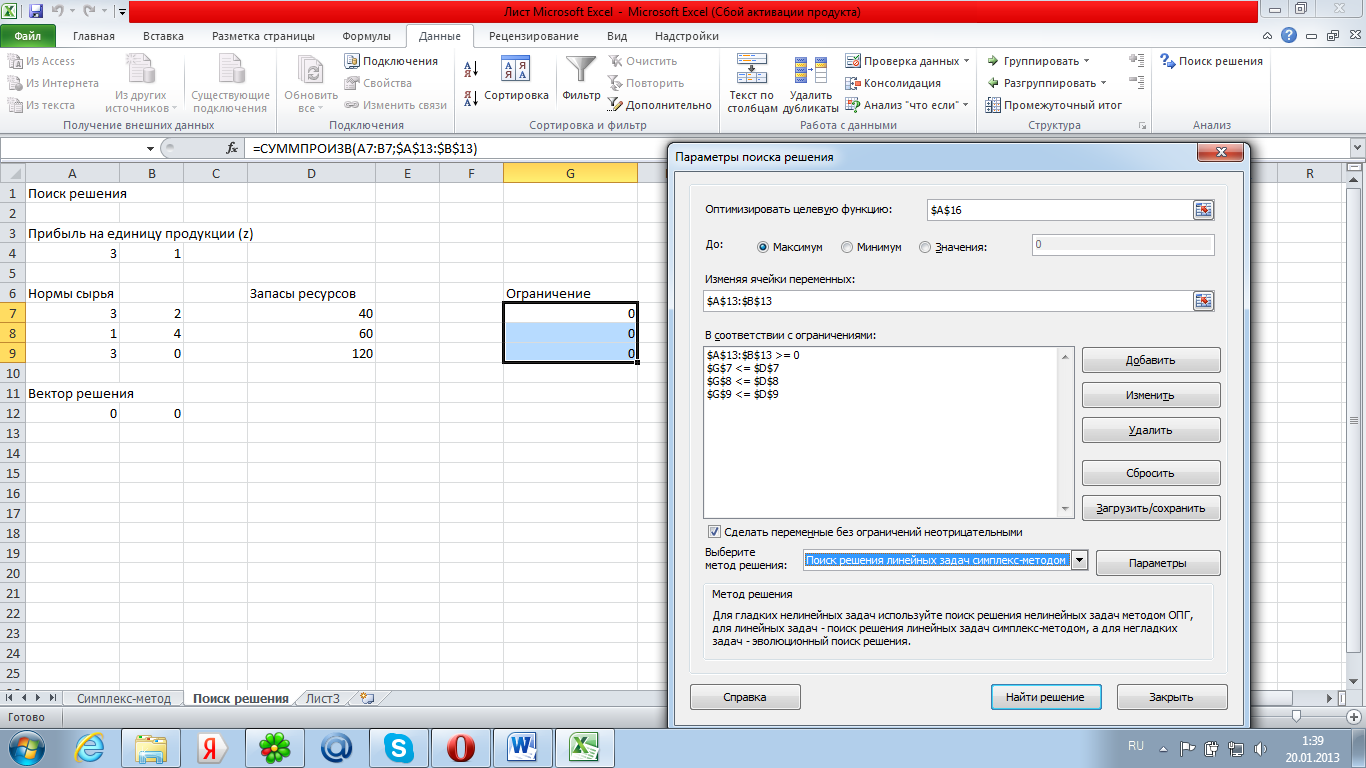Open the solving method dropdown
1366x768 pixels.
(1079, 561)
